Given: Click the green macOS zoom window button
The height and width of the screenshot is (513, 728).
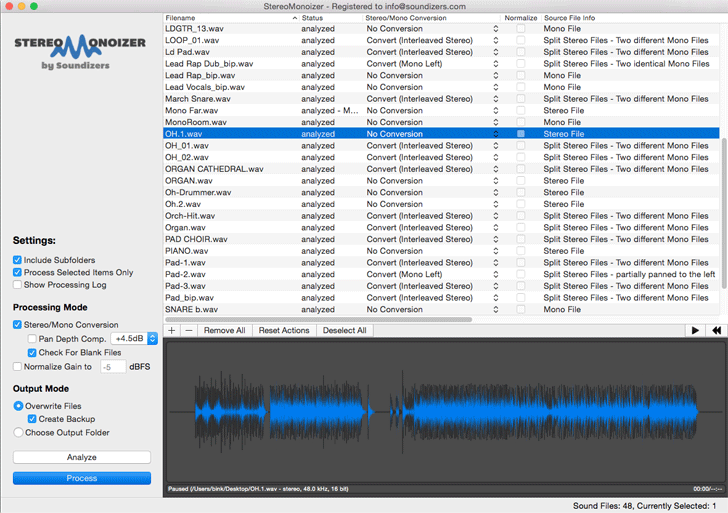Looking at the screenshot, I should [x=33, y=6].
